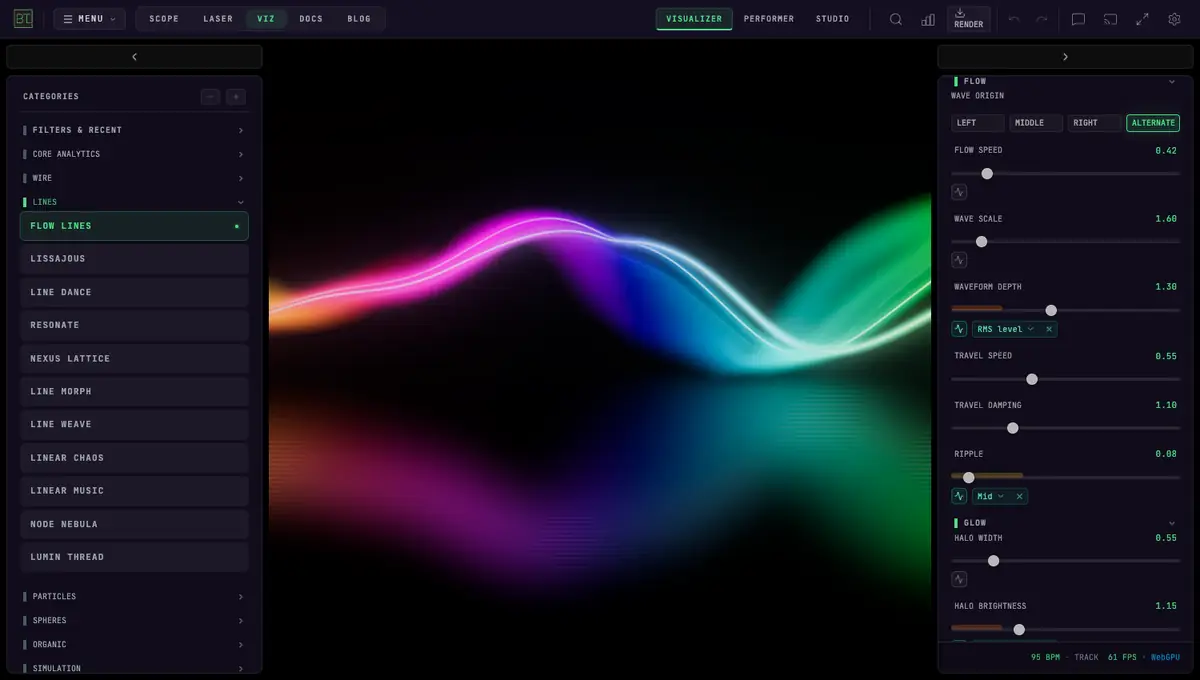Open the Blog tab
This screenshot has height=680, width=1200.
359,19
